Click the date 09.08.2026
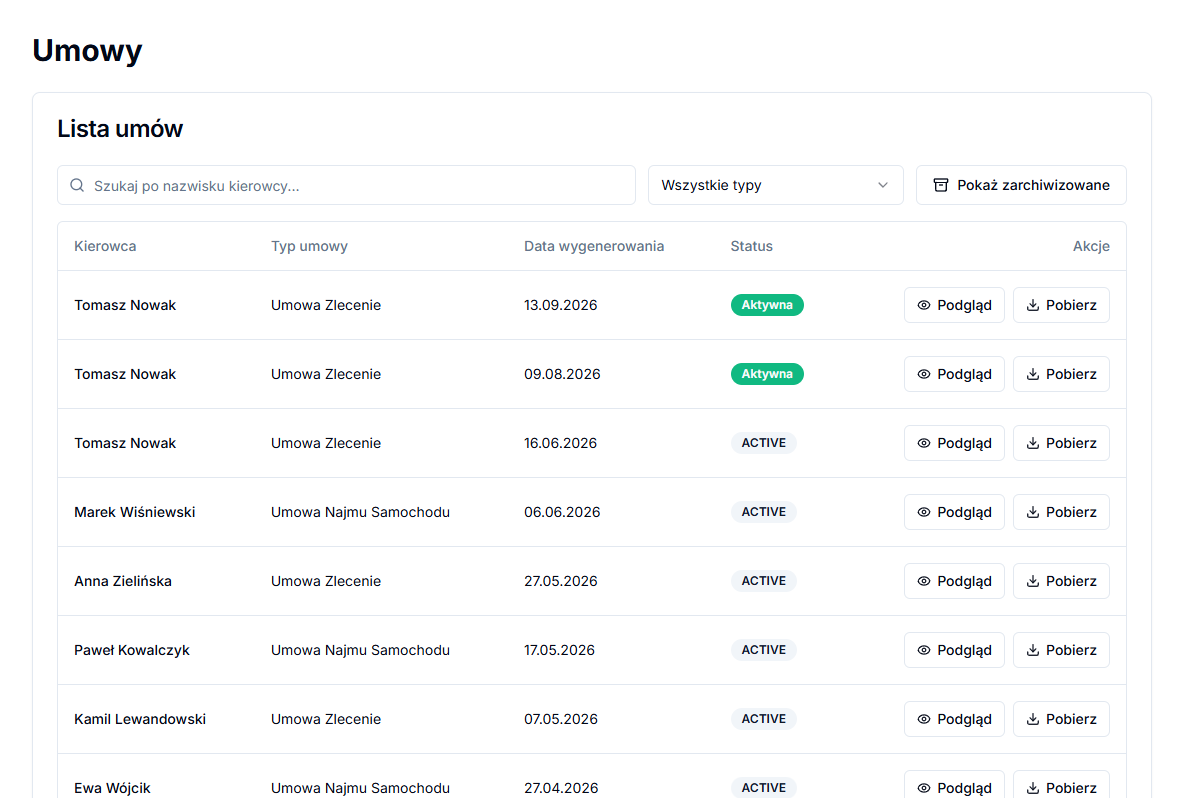This screenshot has height=798, width=1184. [562, 374]
